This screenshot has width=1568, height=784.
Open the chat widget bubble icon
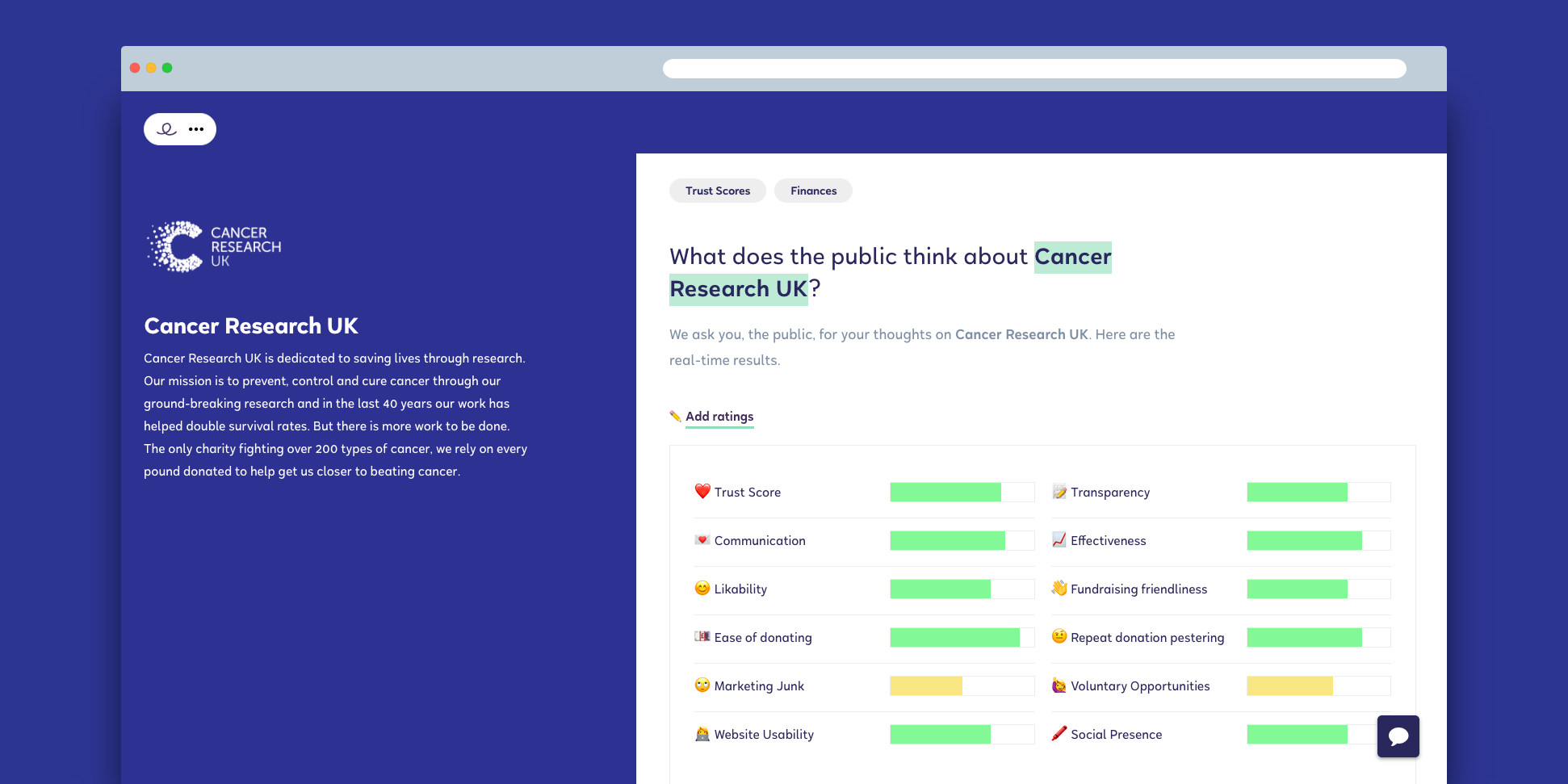1398,736
